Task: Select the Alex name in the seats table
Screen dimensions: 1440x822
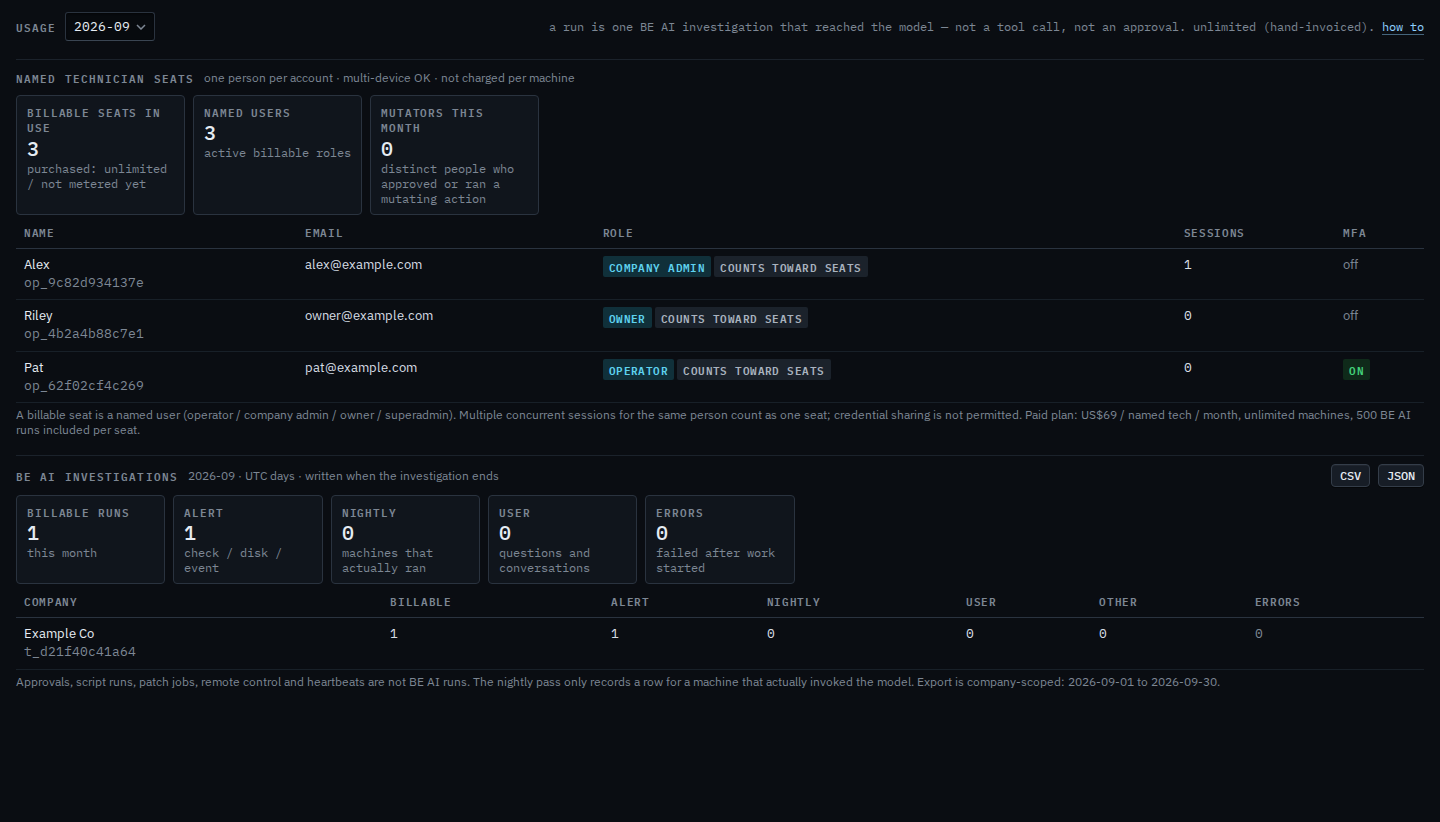Action: click(37, 265)
